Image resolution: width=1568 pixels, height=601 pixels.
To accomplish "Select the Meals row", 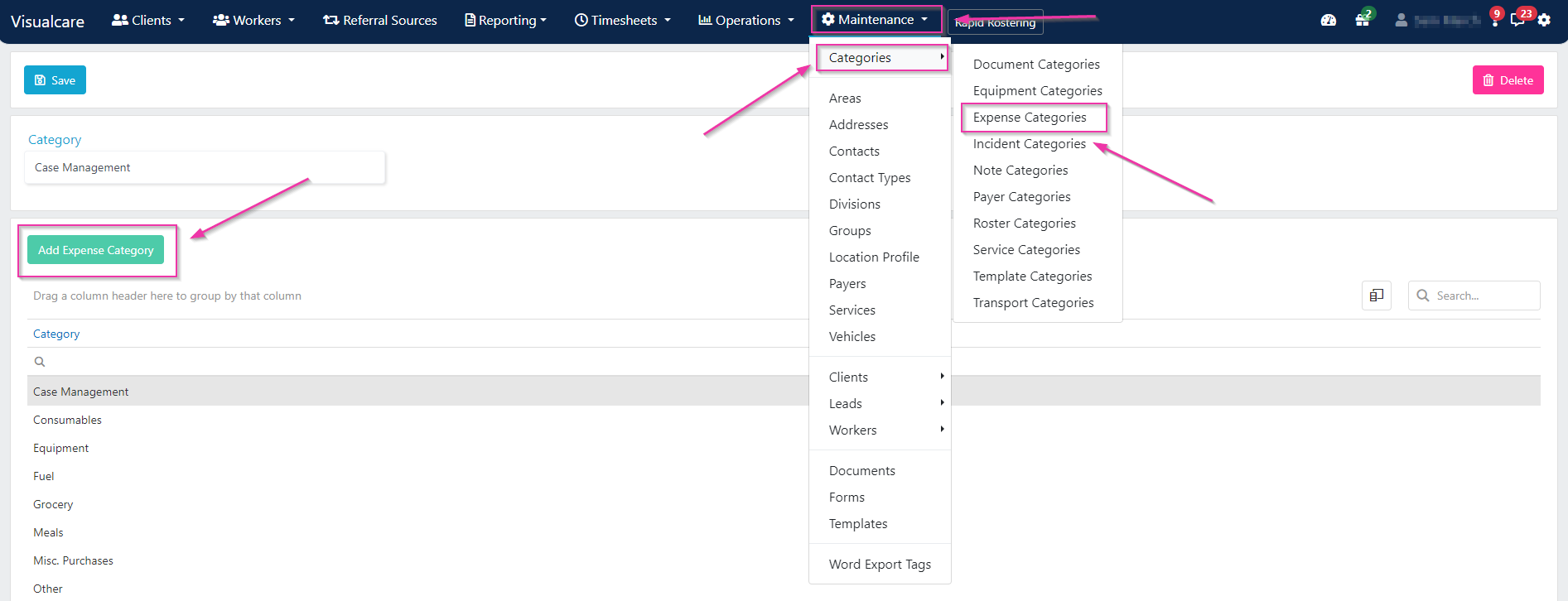I will click(784, 532).
